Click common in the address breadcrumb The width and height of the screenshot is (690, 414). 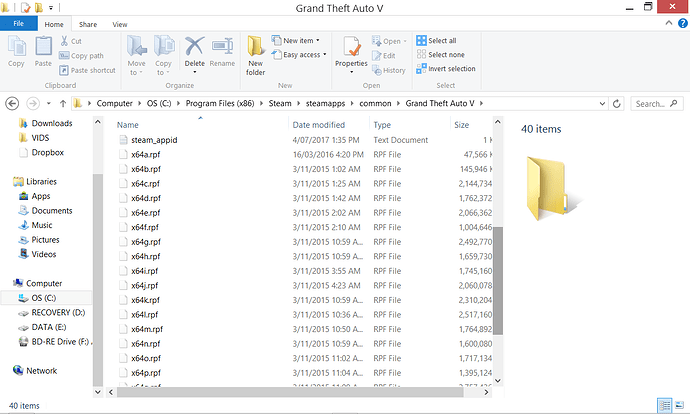[375, 103]
